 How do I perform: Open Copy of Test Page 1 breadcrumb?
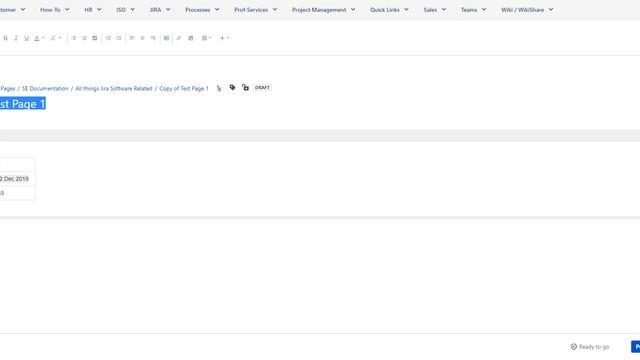coord(184,89)
